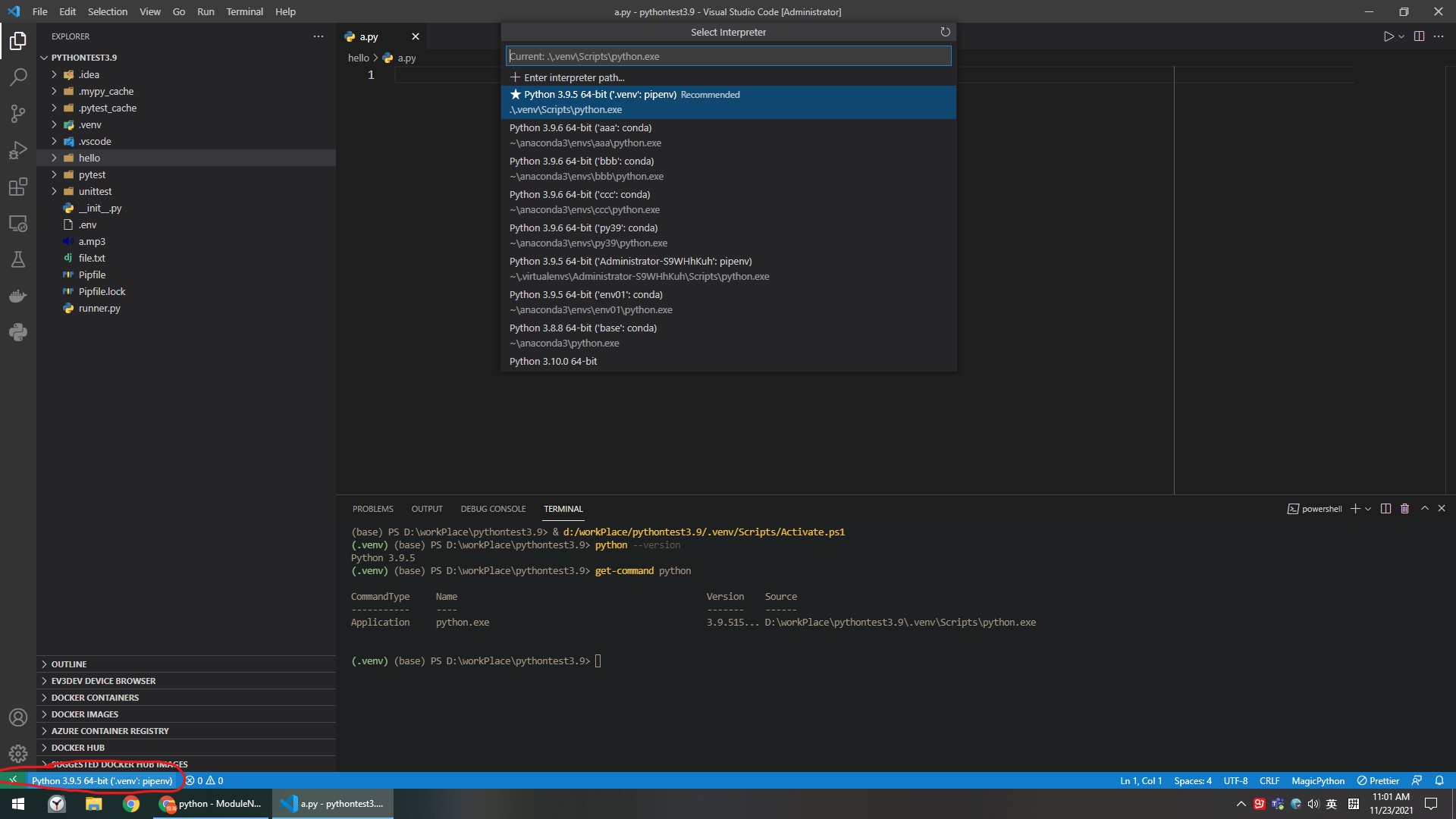Expand the OUTLINE section

pos(186,664)
